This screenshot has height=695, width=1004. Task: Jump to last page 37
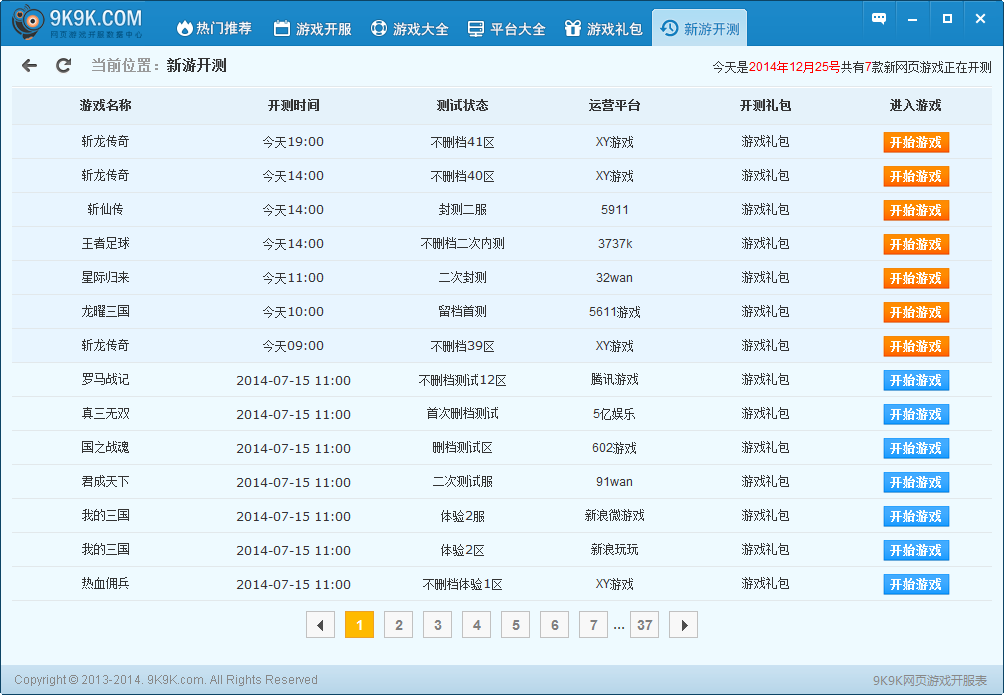[645, 625]
